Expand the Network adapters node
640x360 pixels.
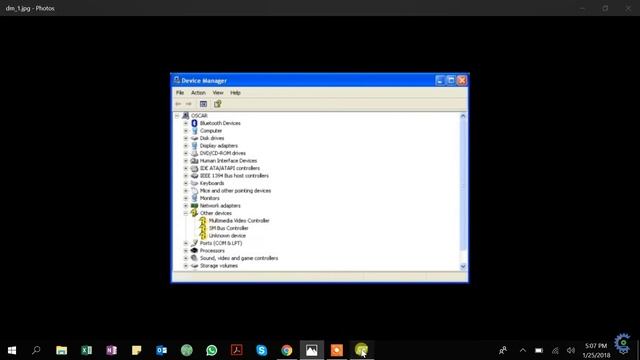click(186, 206)
